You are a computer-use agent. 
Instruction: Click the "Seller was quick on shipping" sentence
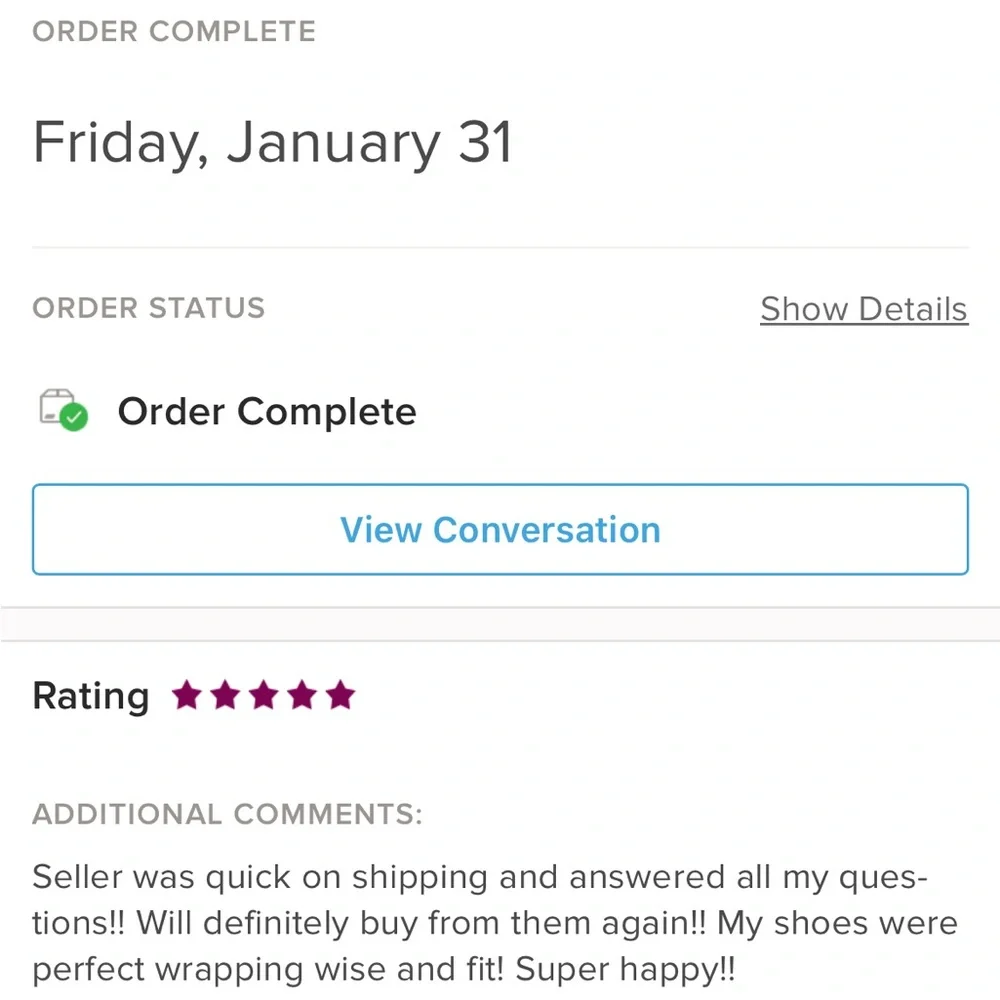pyautogui.click(x=261, y=877)
